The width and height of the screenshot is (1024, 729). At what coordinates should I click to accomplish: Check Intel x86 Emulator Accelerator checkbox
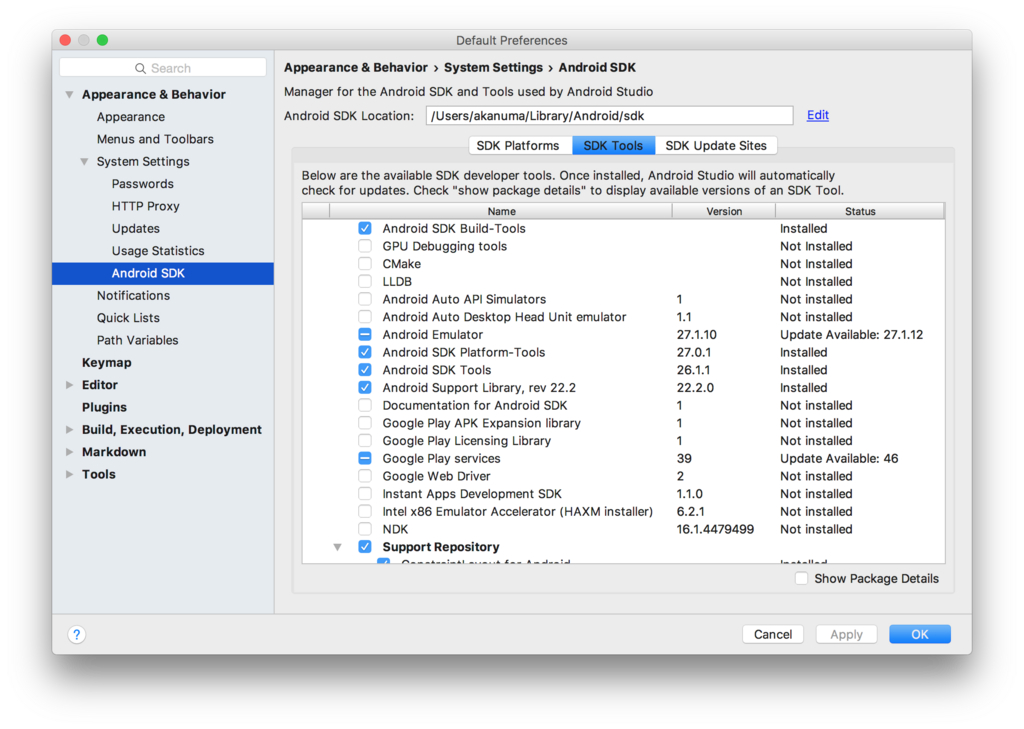coord(365,511)
